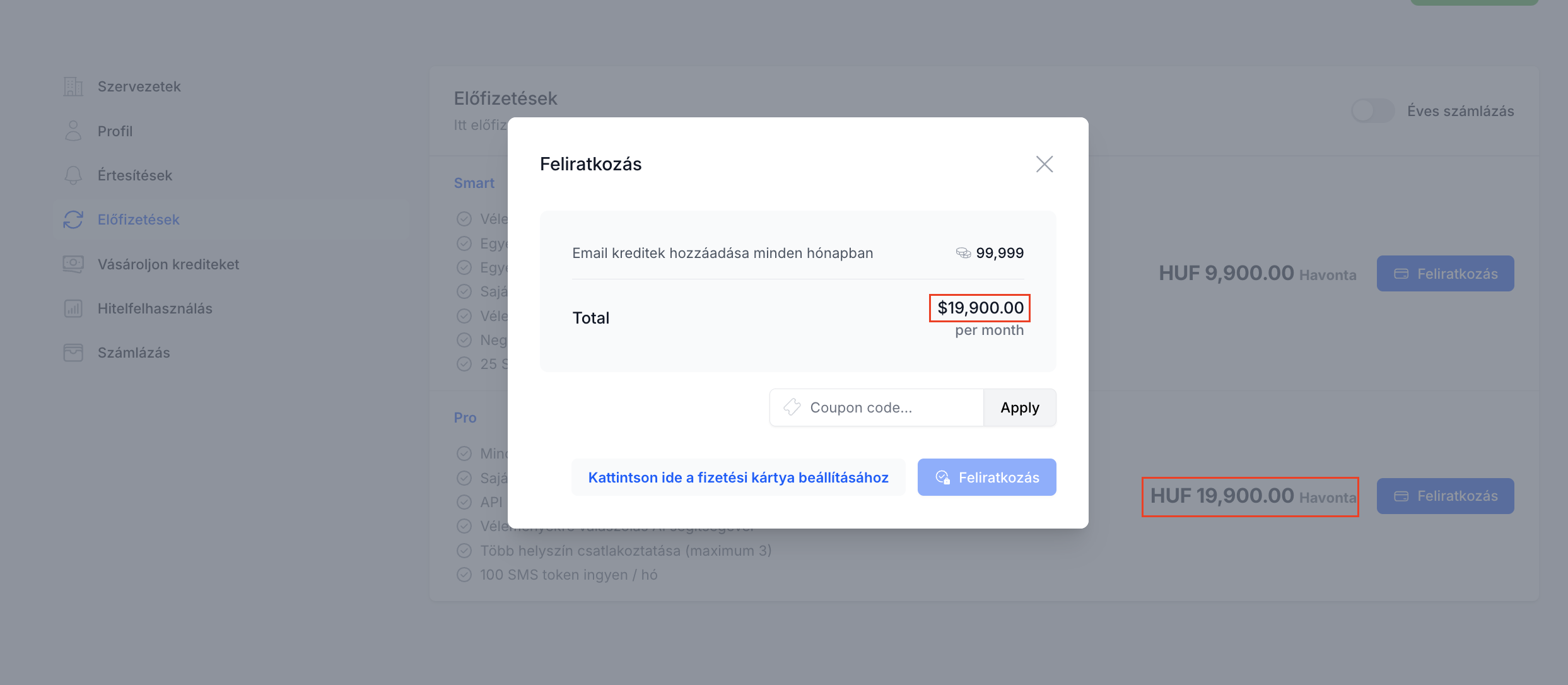This screenshot has width=1568, height=685.
Task: Click the Profil person icon
Action: [73, 131]
